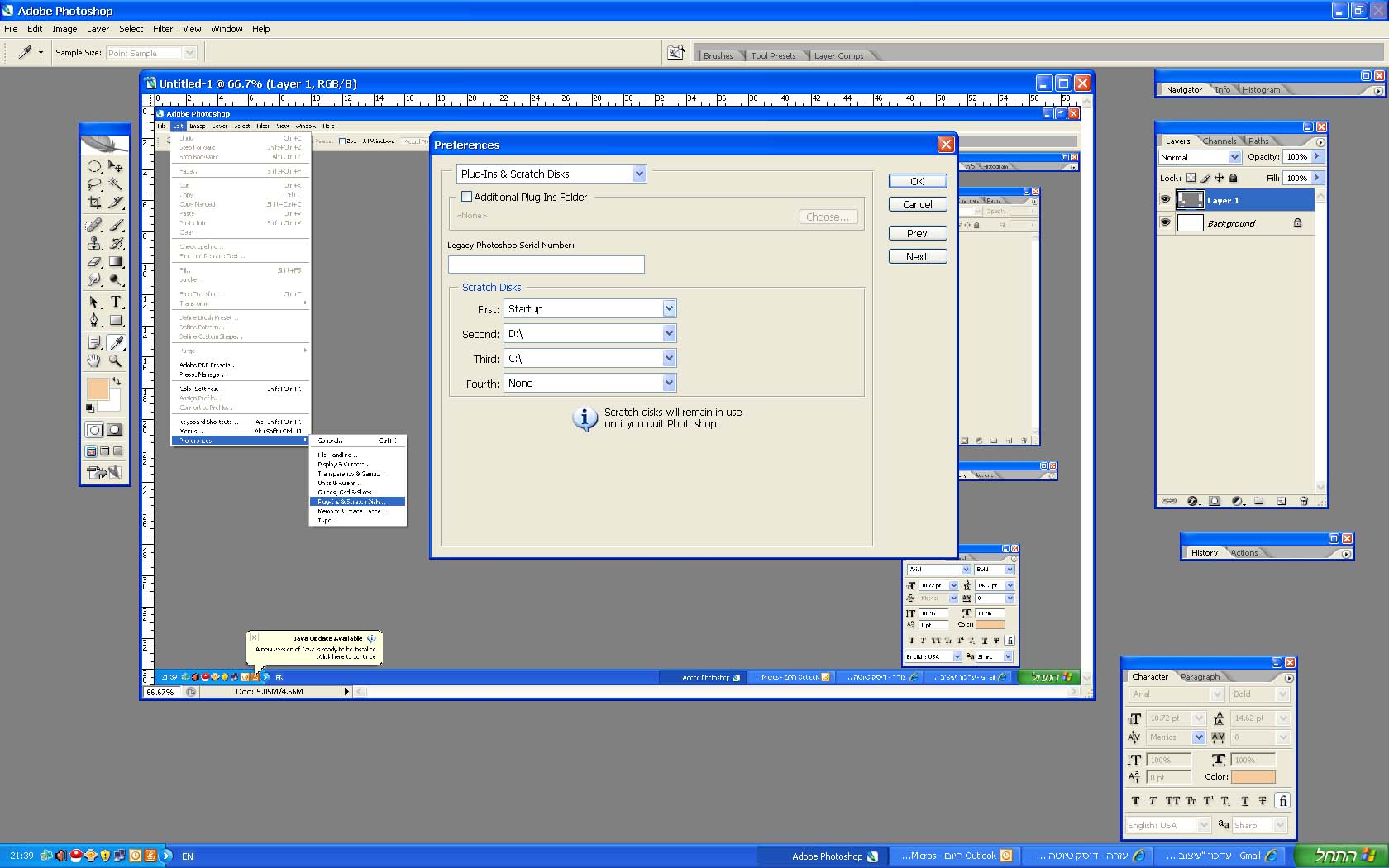The height and width of the screenshot is (868, 1389).
Task: Select the Pen tool
Action: 94,320
